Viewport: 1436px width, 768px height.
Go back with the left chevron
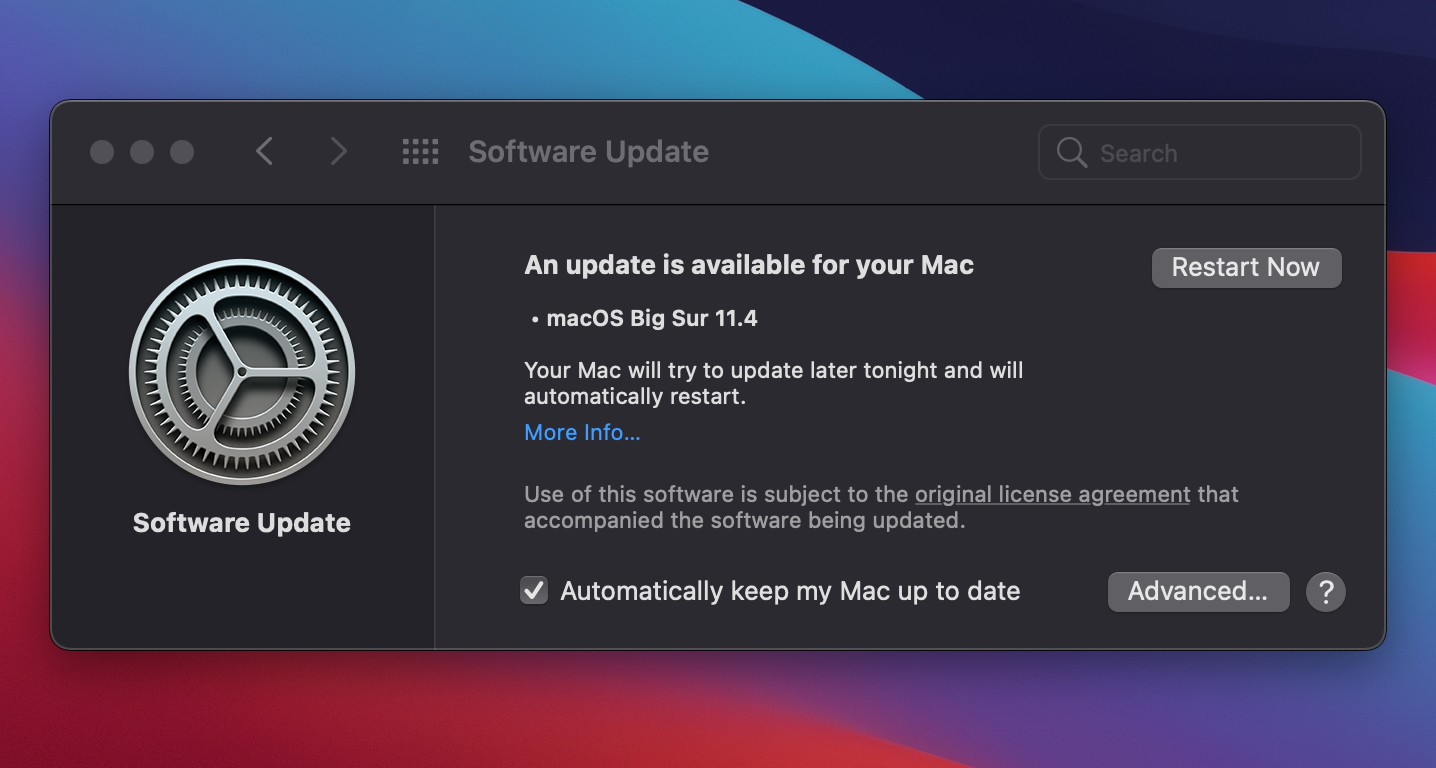[x=264, y=152]
